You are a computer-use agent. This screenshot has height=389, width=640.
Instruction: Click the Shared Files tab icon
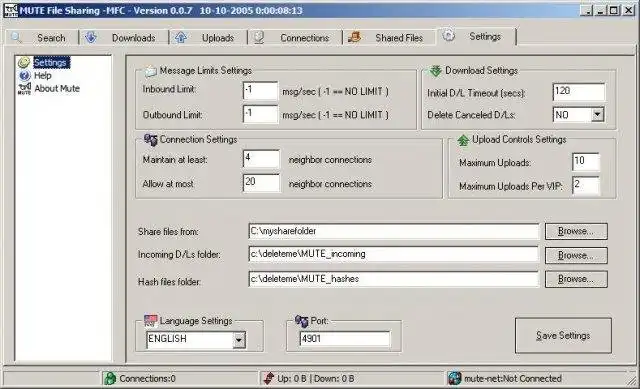coord(354,38)
